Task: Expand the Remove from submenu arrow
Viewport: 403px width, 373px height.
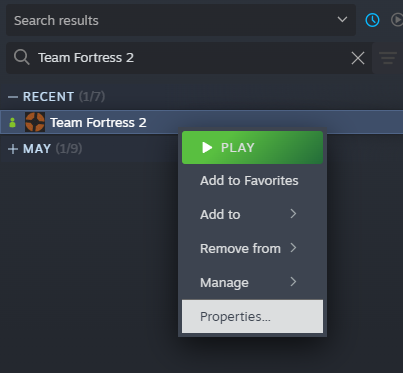Action: 293,248
